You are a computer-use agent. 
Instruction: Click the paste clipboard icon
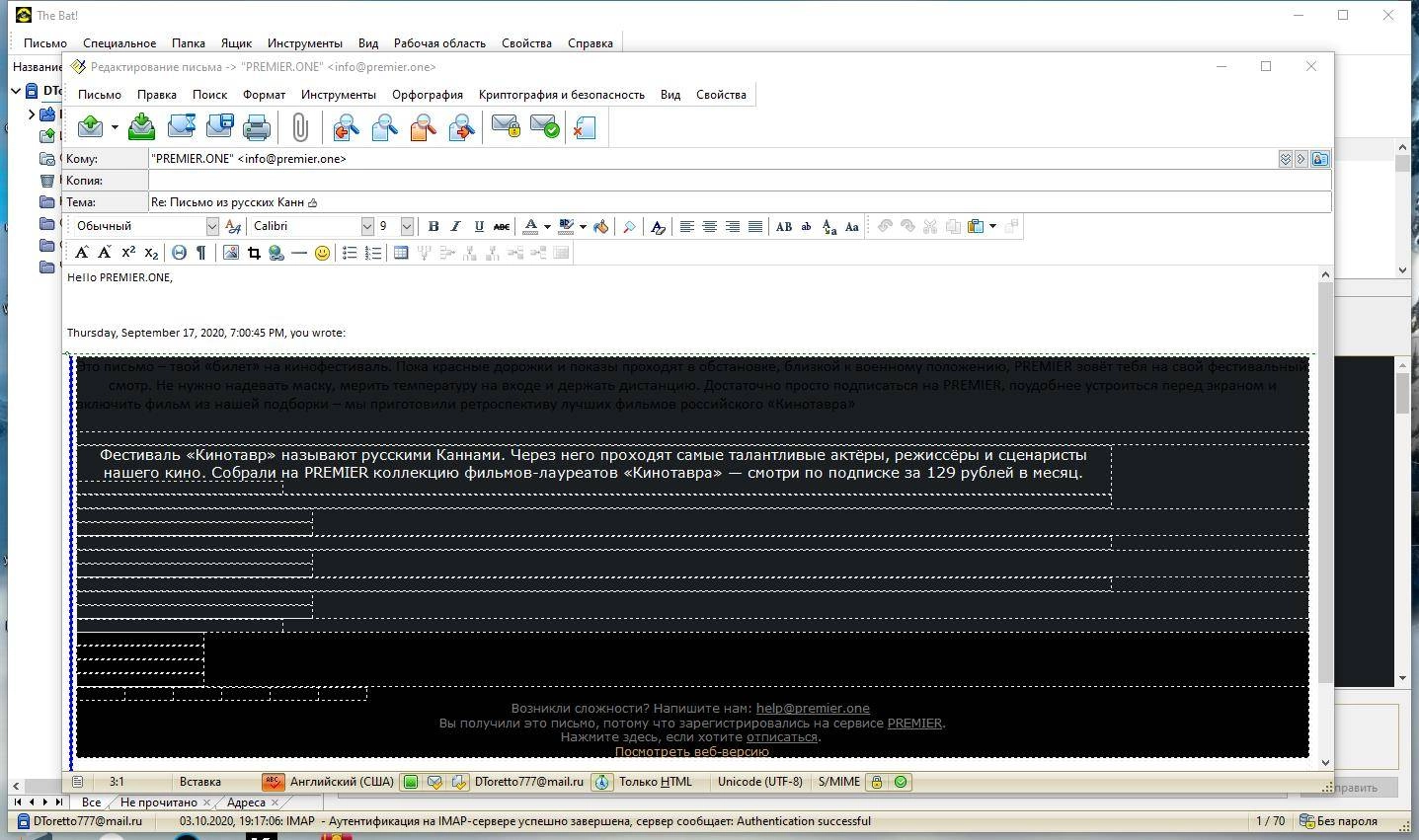tap(976, 226)
